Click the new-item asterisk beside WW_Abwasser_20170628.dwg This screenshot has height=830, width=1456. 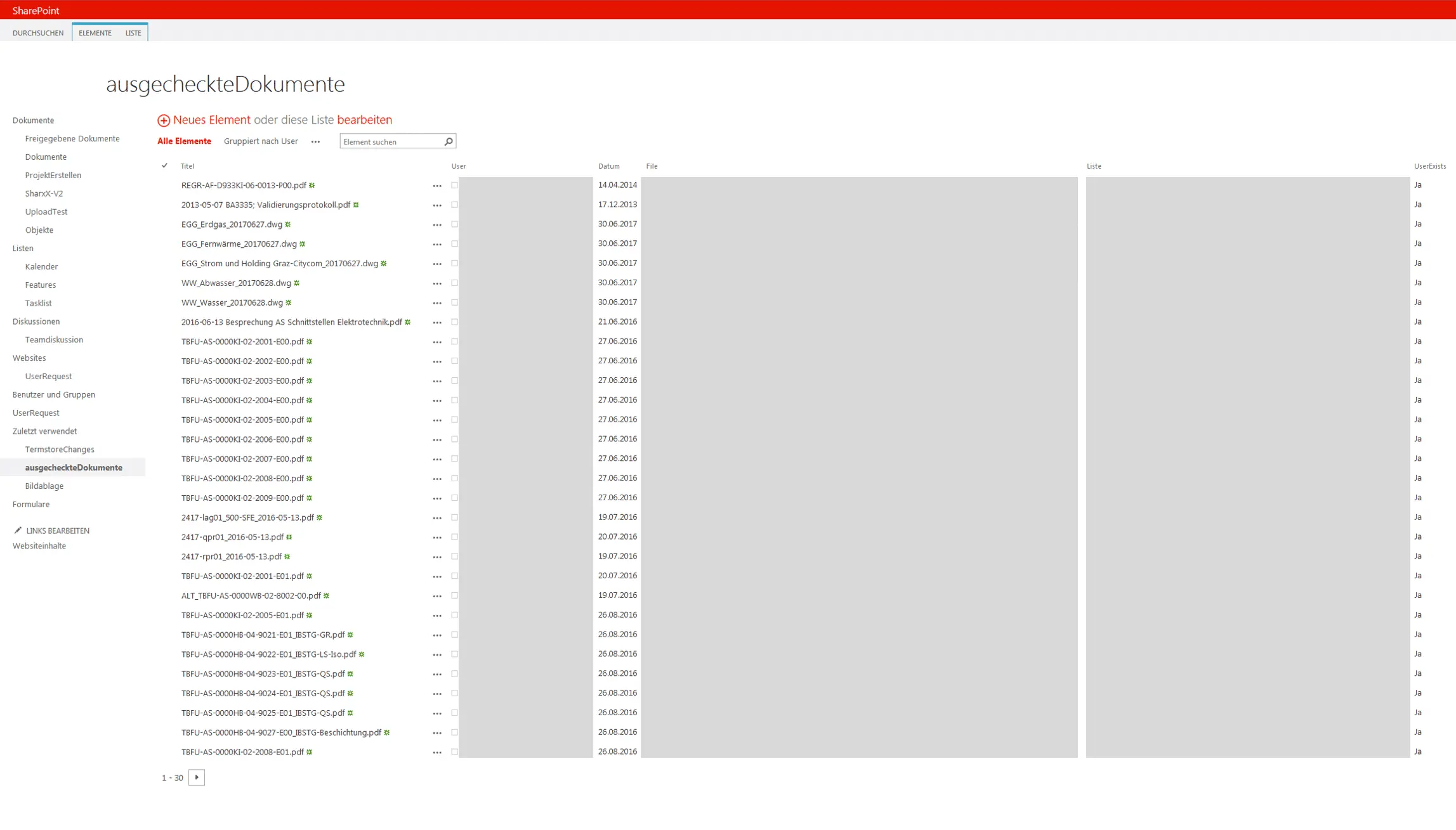[297, 283]
